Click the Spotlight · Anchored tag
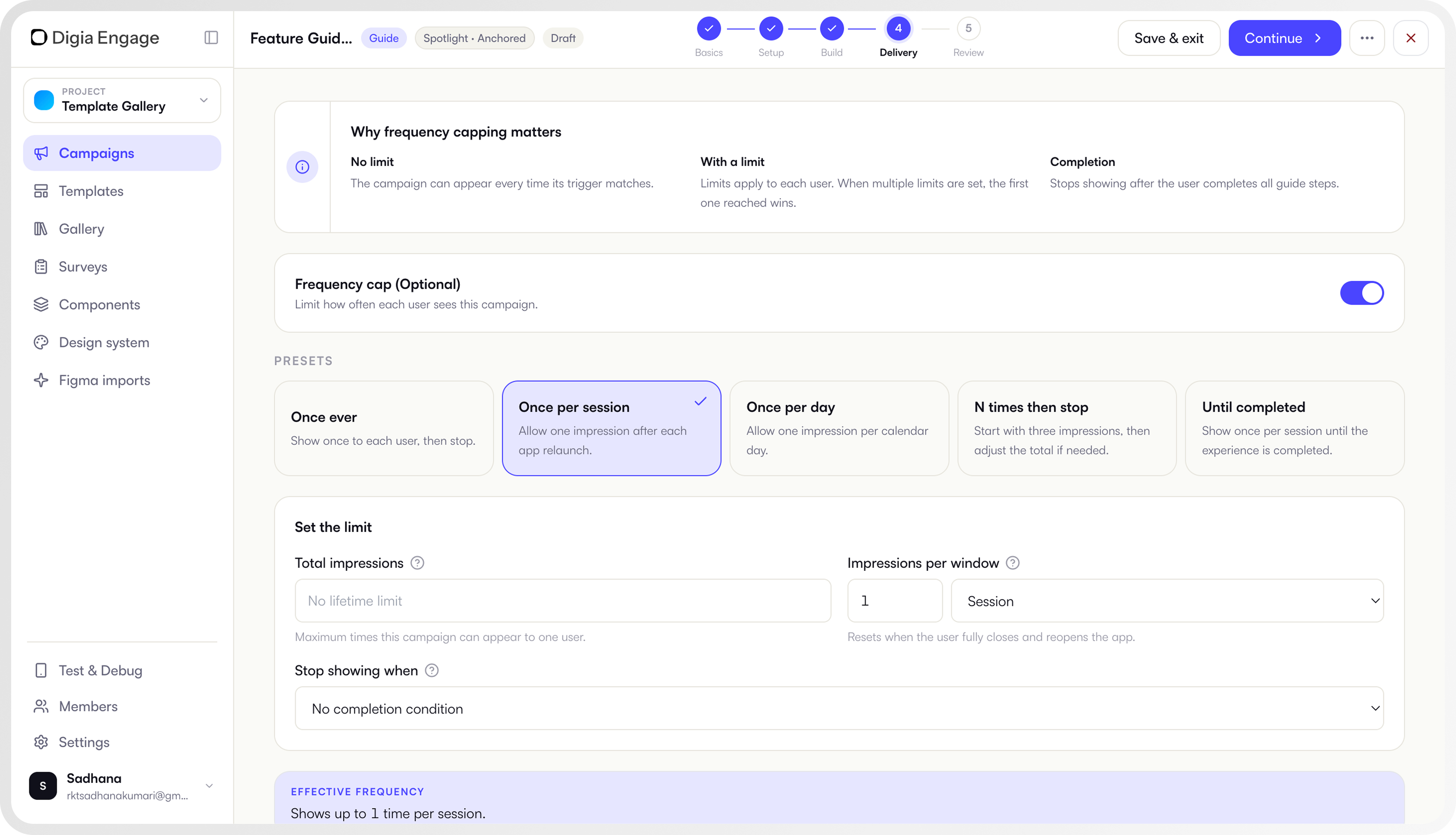 click(x=474, y=38)
